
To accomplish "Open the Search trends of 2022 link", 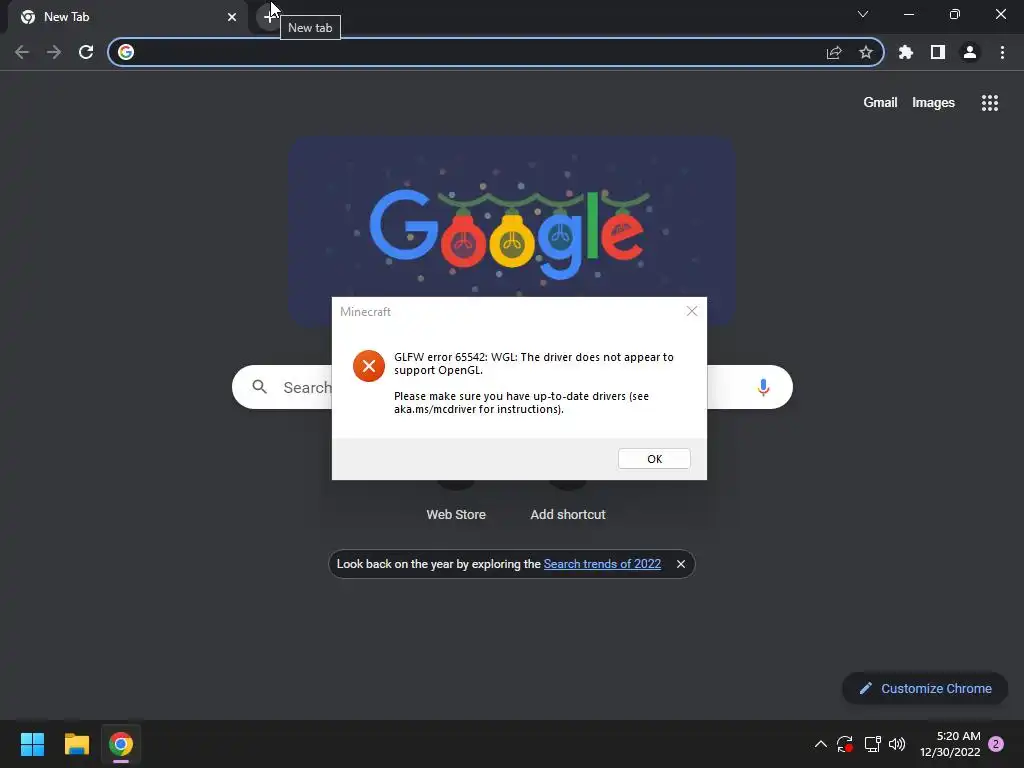I will pos(602,564).
